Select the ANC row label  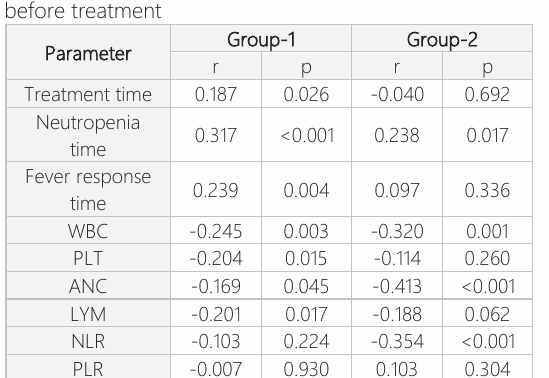pos(88,286)
